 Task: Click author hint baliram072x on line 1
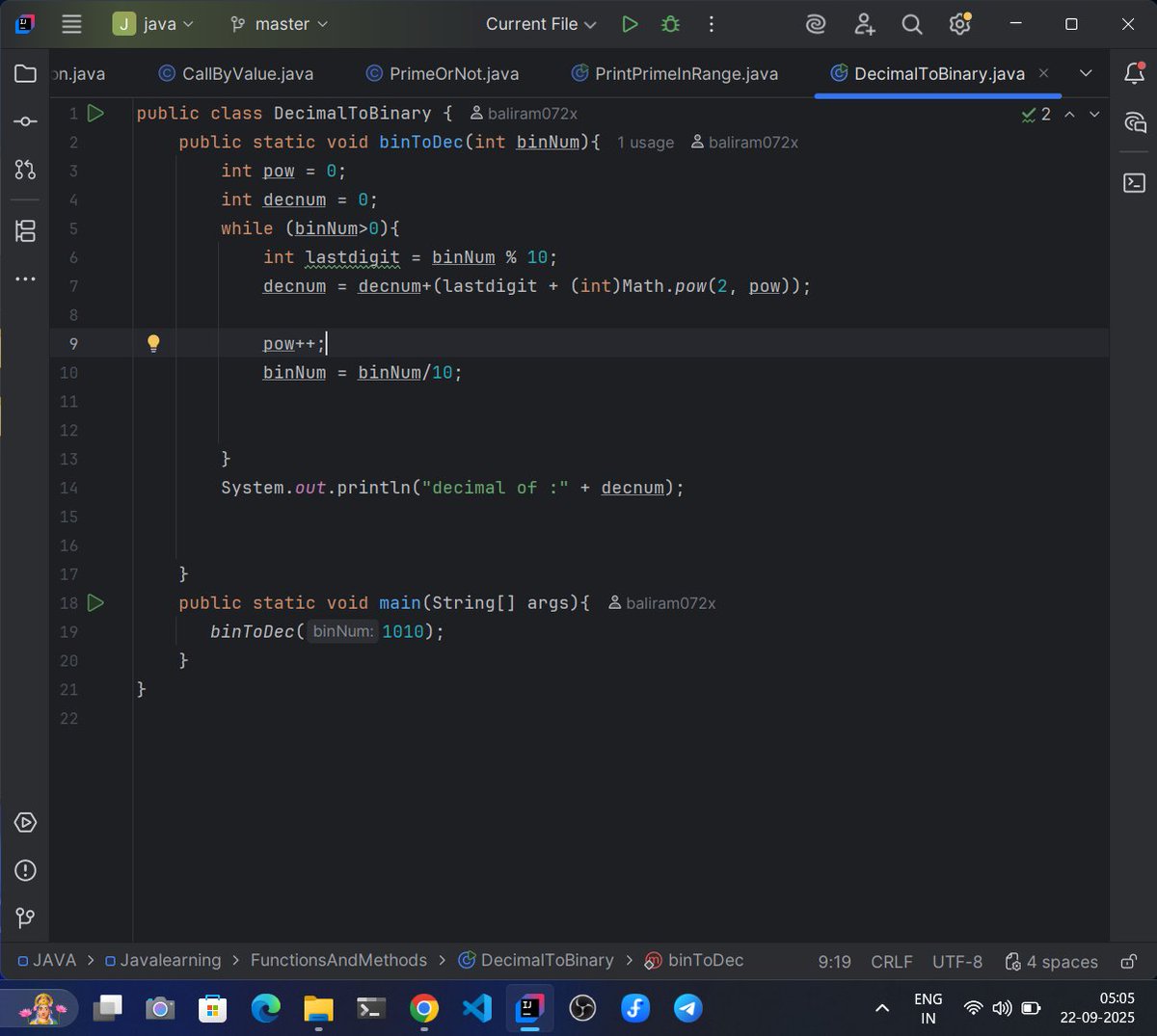(524, 114)
